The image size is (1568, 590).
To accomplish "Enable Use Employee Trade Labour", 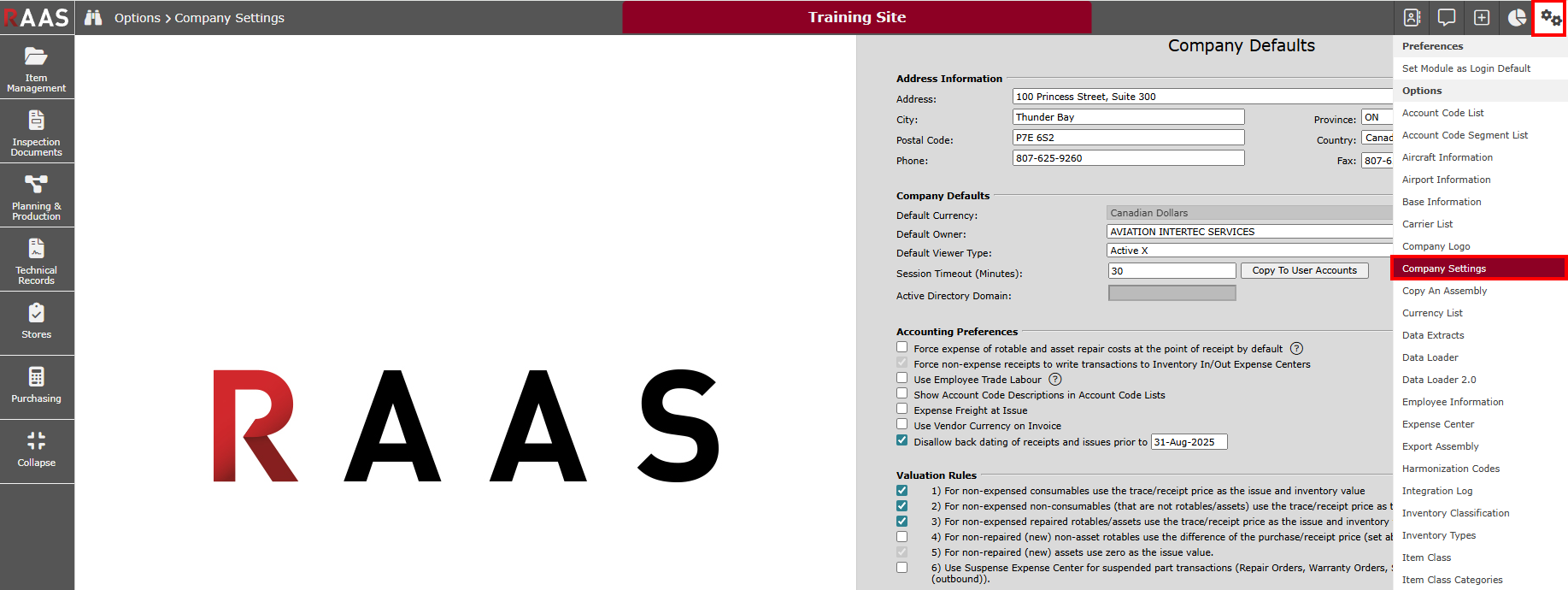I will click(x=901, y=378).
